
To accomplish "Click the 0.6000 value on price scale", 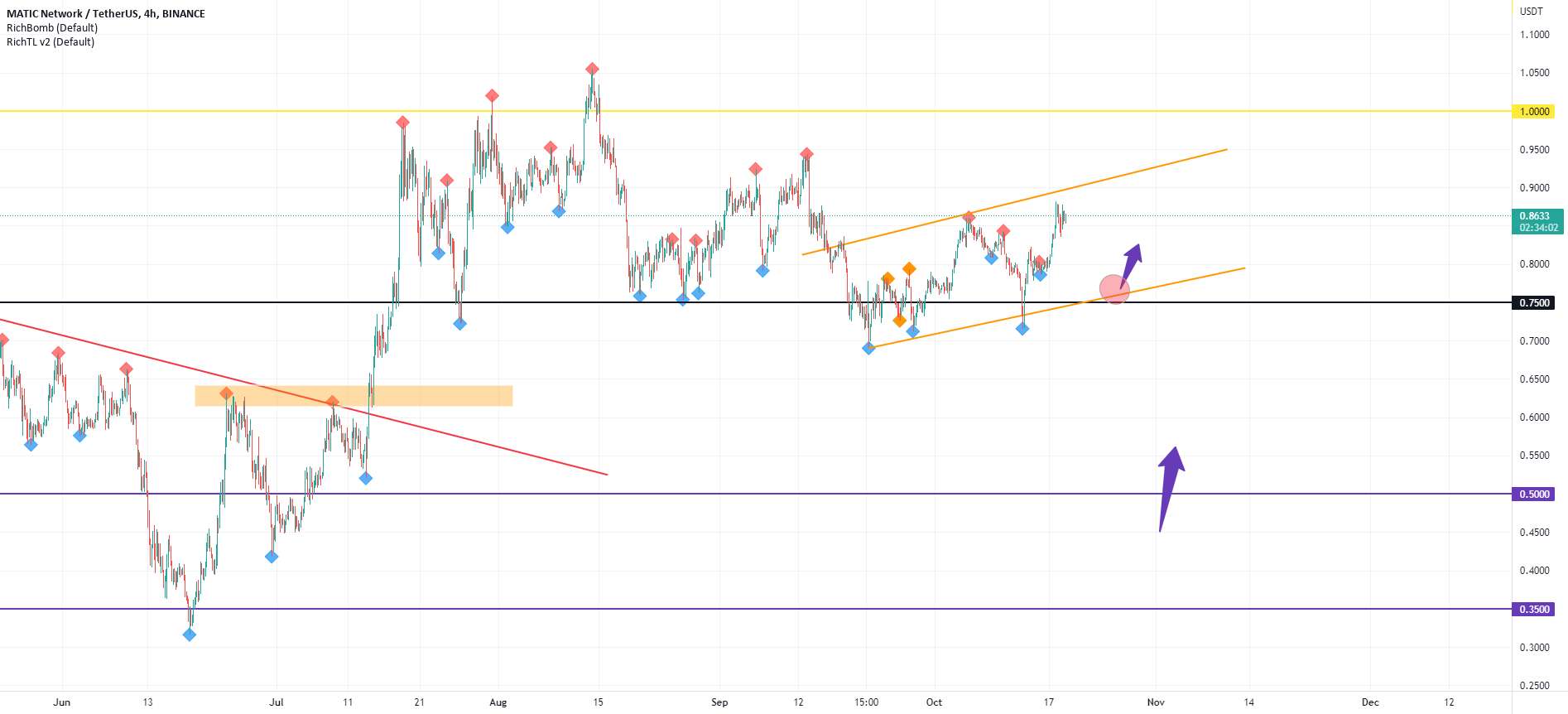I will (x=1534, y=417).
